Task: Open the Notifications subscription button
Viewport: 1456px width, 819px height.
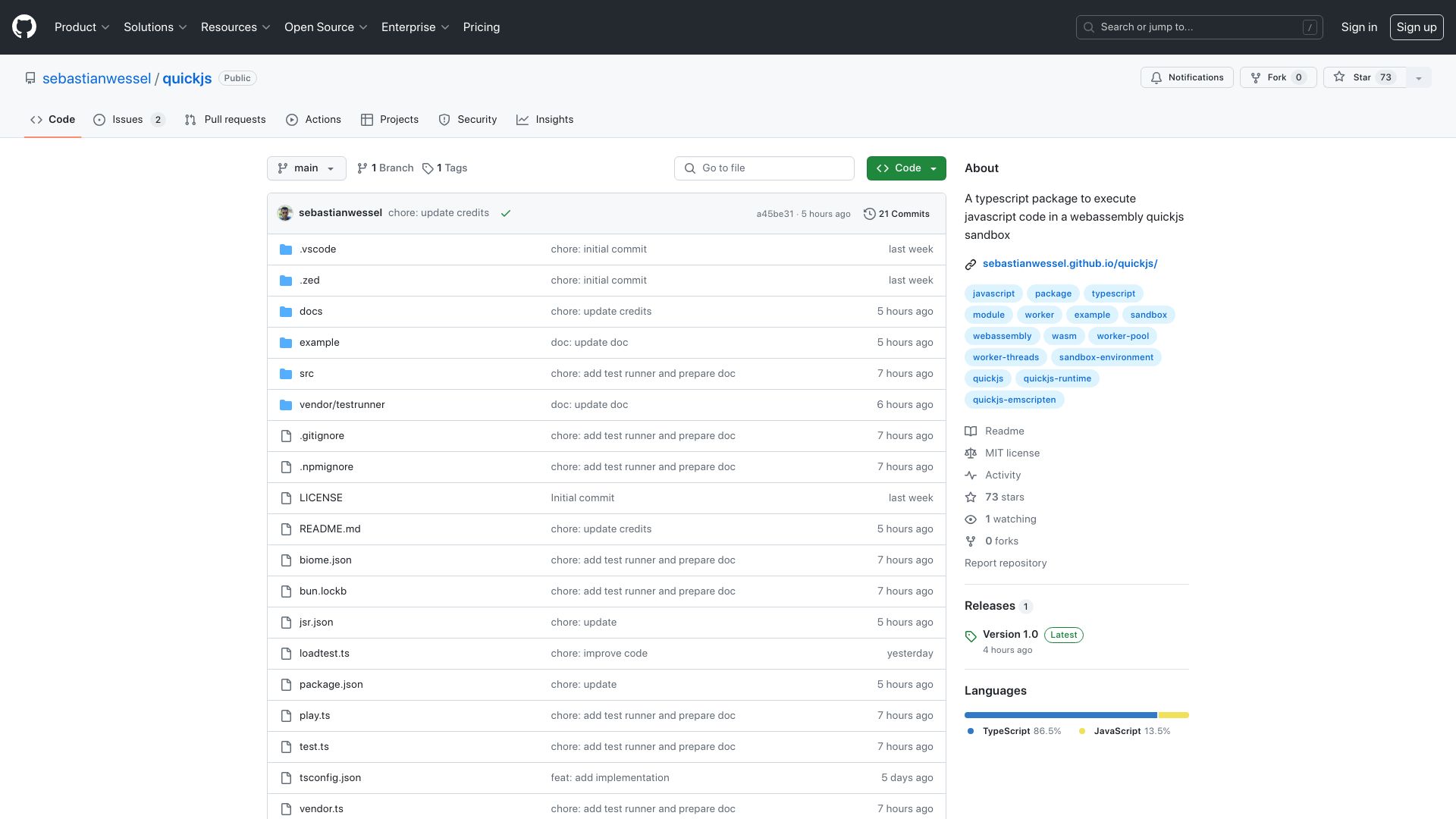Action: [1187, 77]
